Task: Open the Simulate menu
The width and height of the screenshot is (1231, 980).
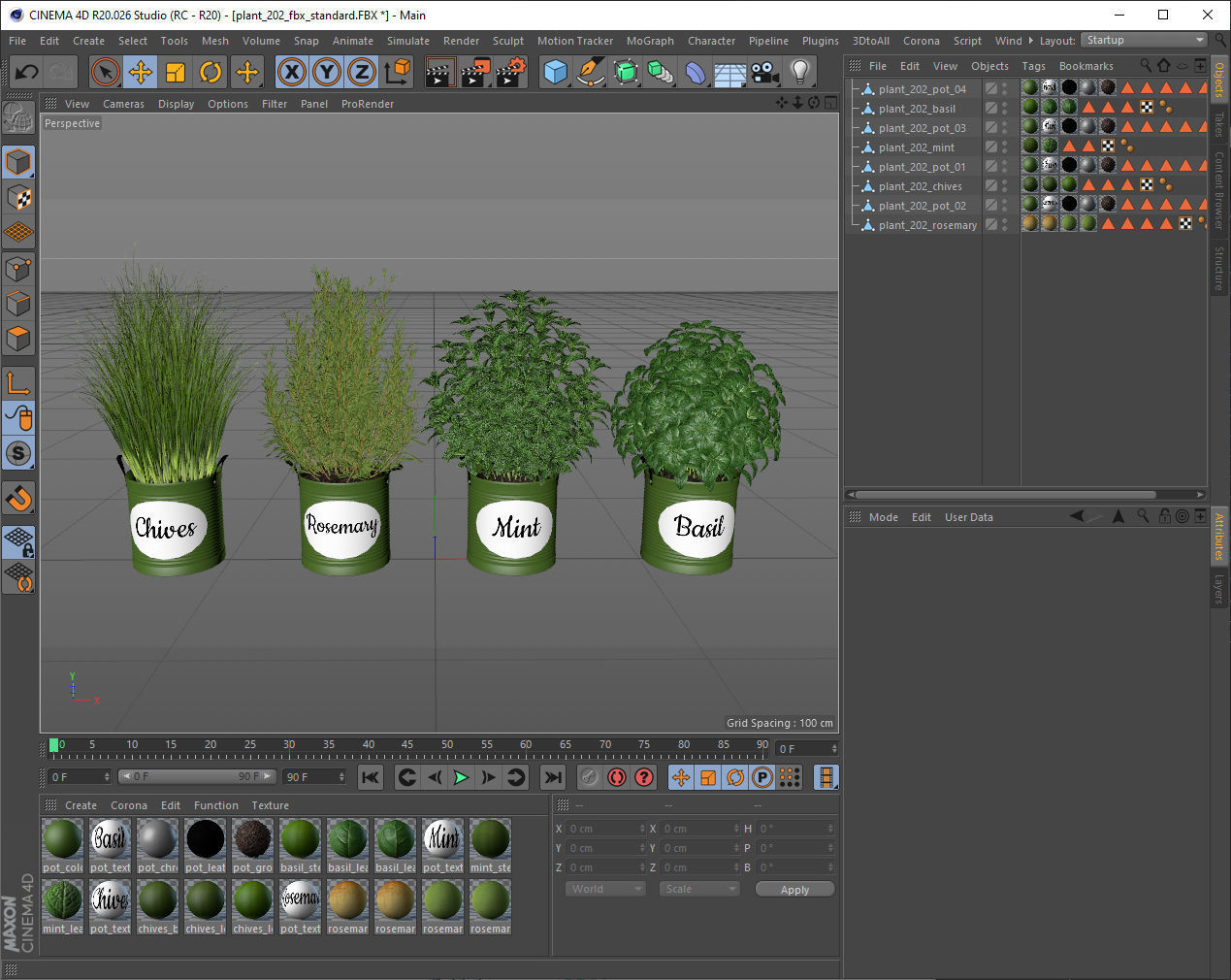Action: pos(407,41)
